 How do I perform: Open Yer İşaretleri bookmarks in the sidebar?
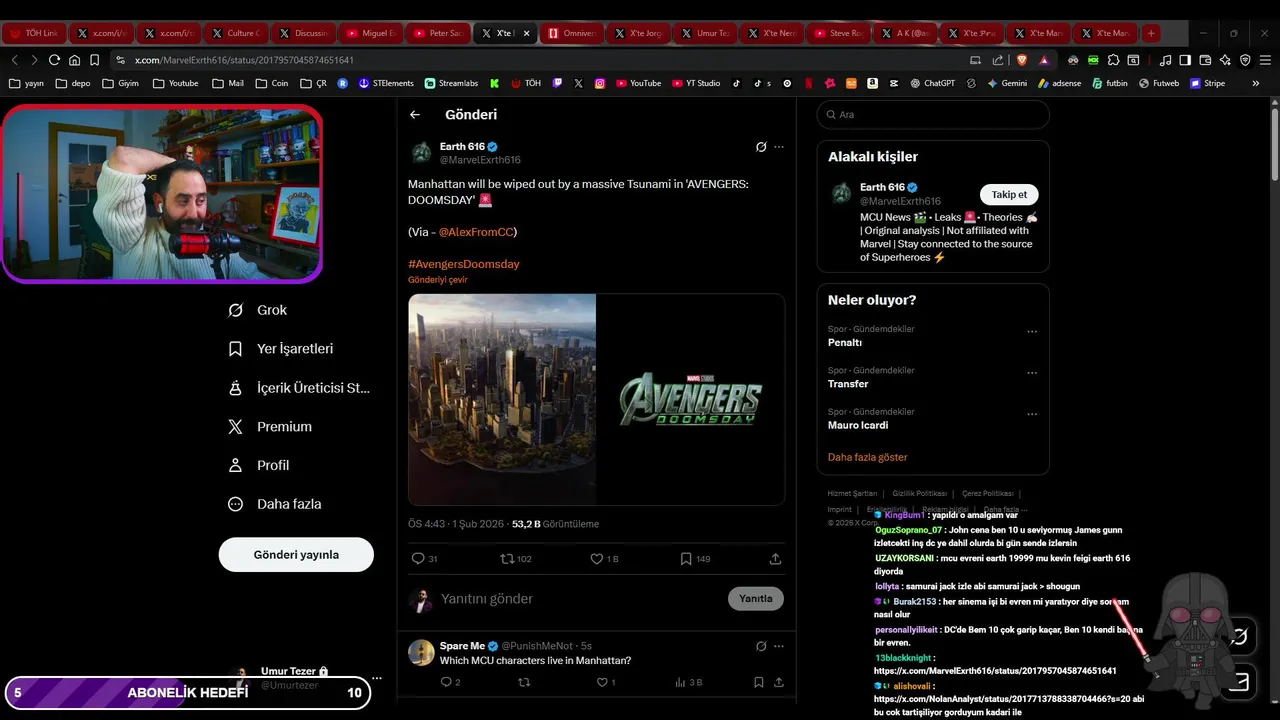tap(281, 349)
